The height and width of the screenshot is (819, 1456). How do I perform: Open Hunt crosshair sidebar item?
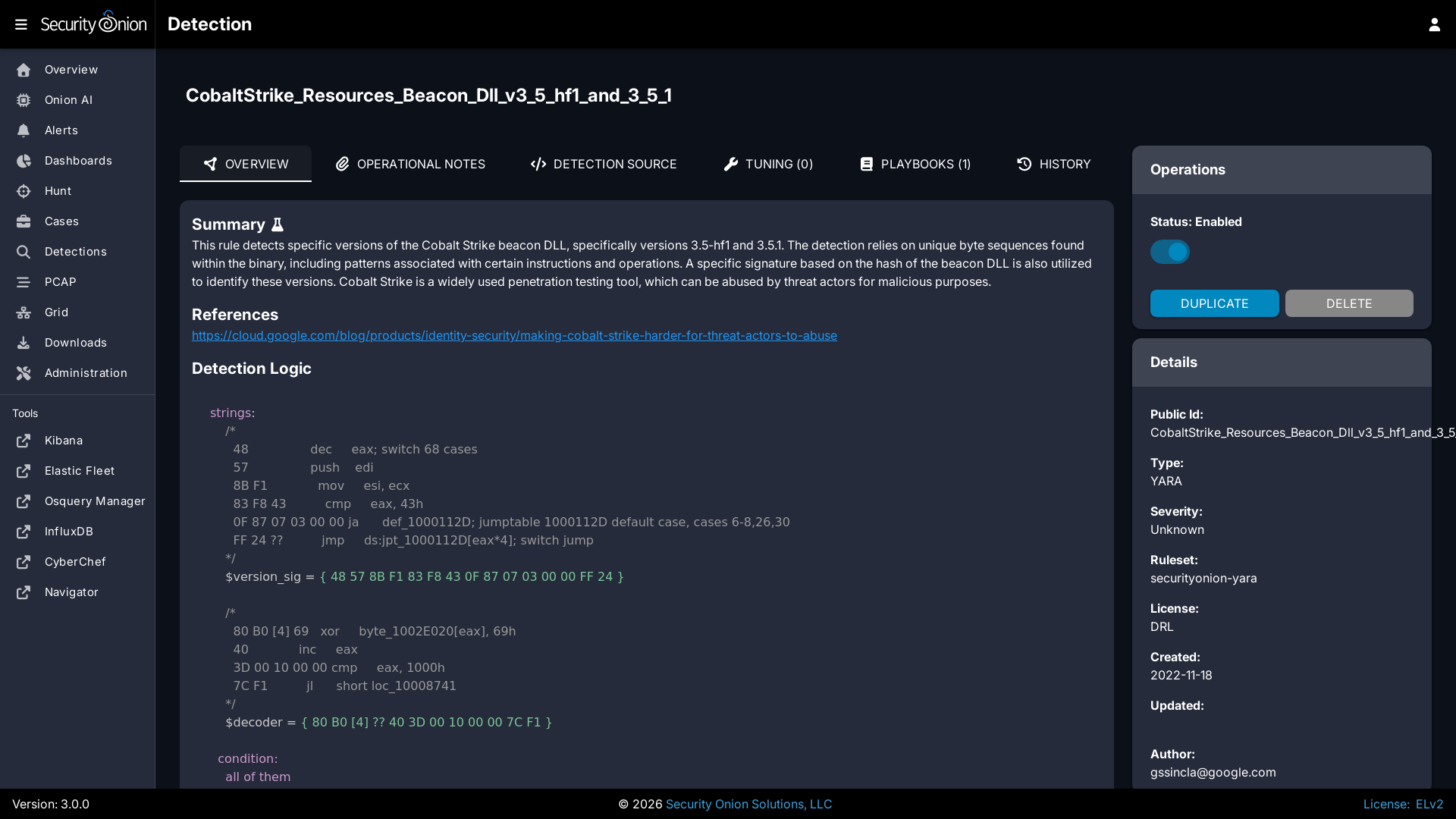coord(58,191)
